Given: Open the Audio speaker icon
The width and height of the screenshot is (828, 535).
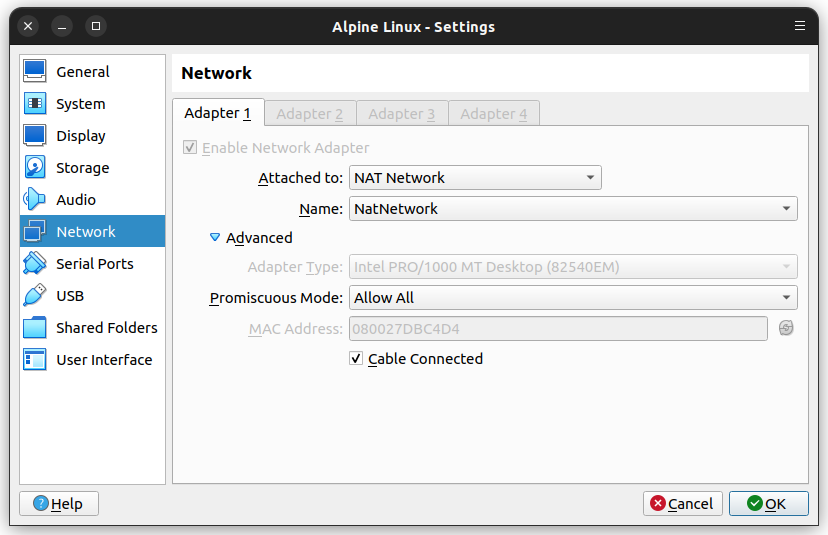Looking at the screenshot, I should [x=35, y=200].
